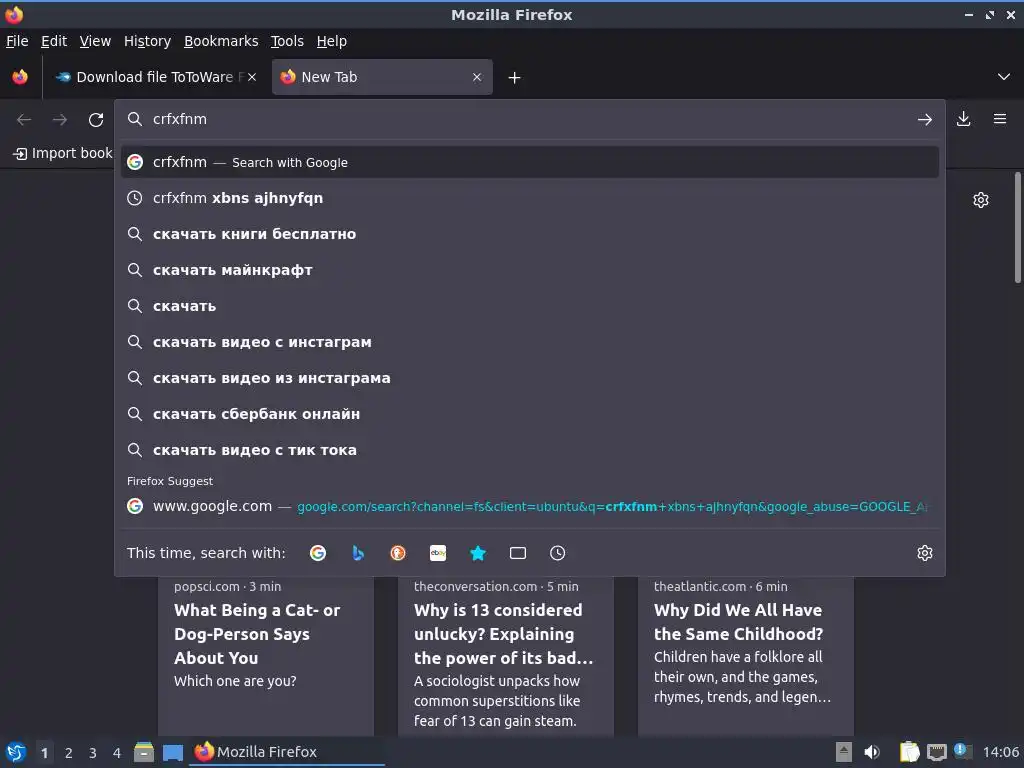Open the Edit menu
The image size is (1024, 768).
54,41
